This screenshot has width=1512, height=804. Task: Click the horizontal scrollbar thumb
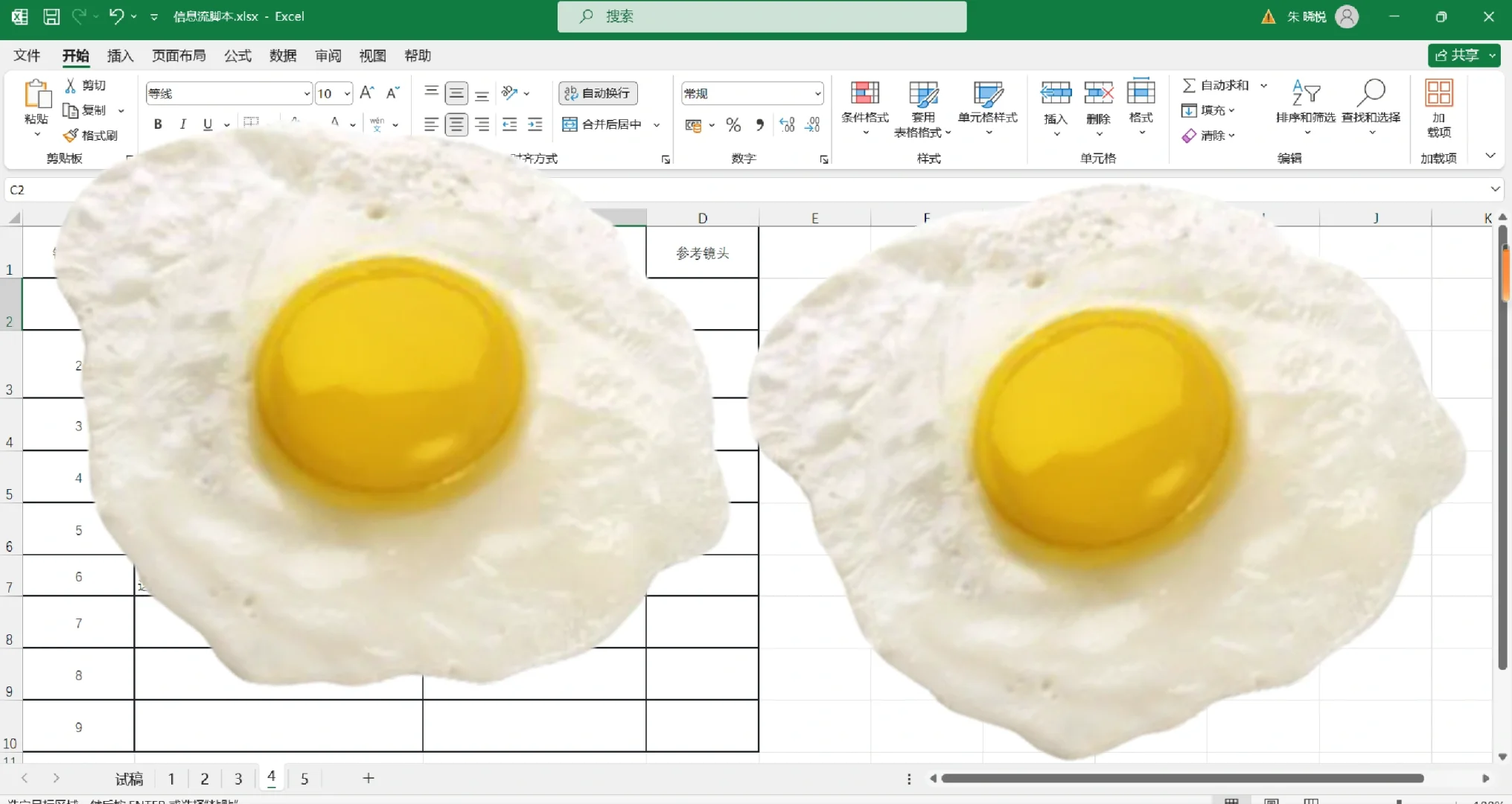(x=1182, y=779)
